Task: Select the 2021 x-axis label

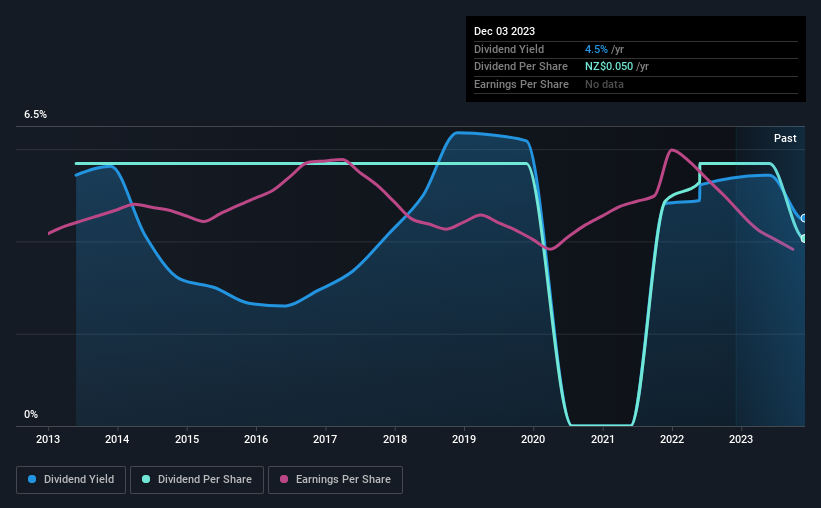Action: pos(603,439)
